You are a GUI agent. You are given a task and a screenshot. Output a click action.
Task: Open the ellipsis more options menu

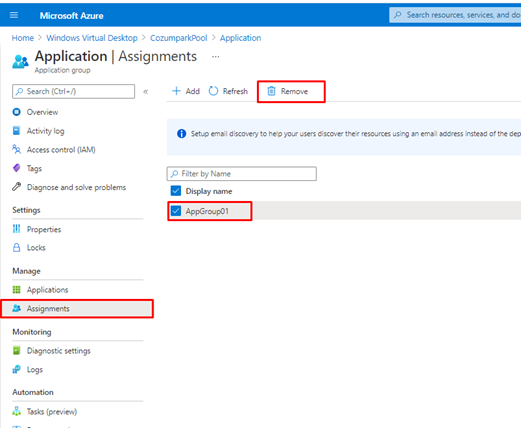[x=216, y=57]
